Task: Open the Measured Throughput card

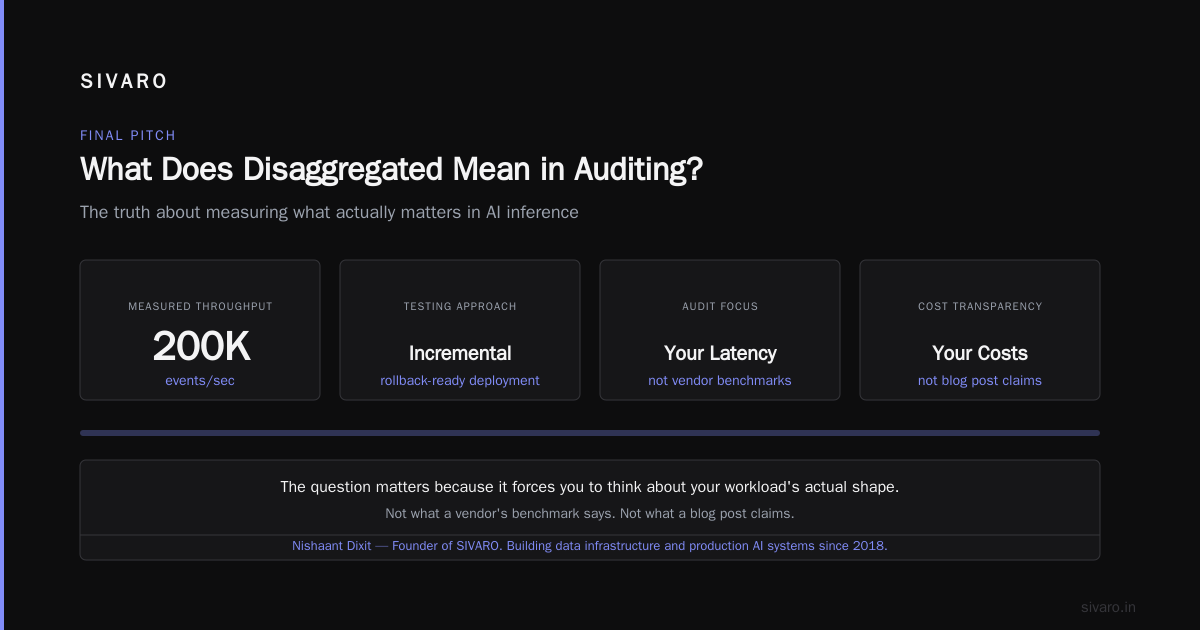Action: 200,330
